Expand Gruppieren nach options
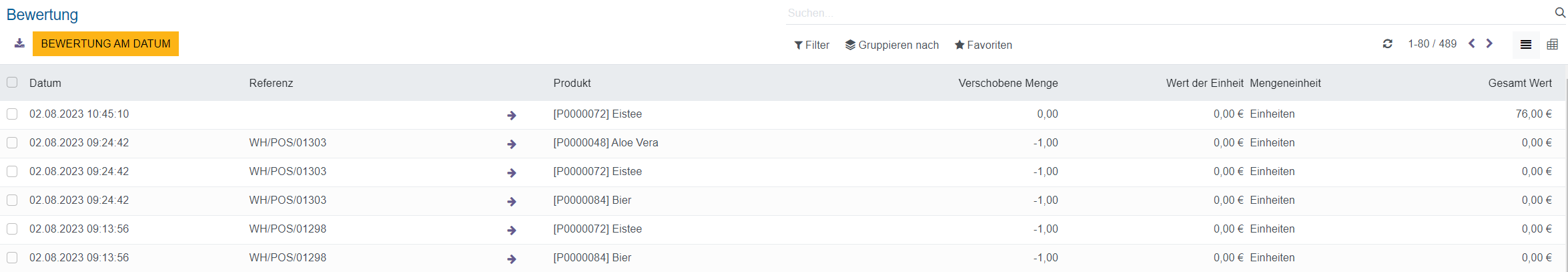 pyautogui.click(x=891, y=45)
